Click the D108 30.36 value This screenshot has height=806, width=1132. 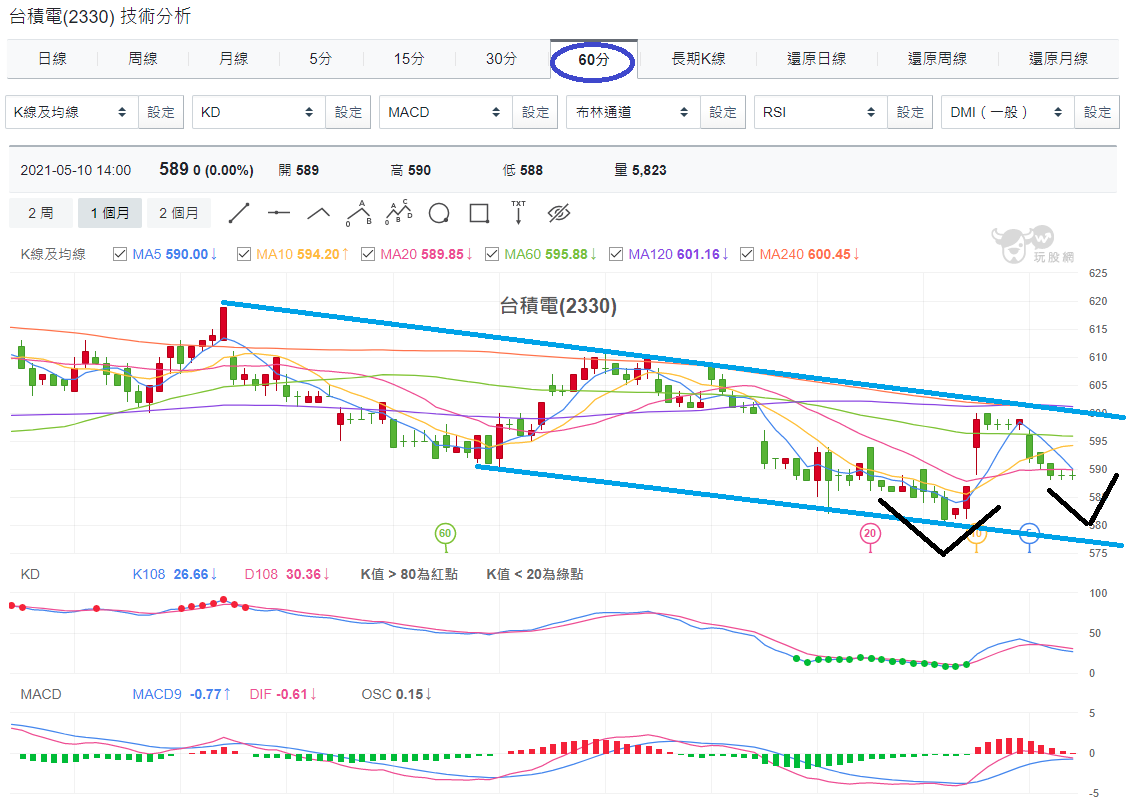click(x=287, y=574)
